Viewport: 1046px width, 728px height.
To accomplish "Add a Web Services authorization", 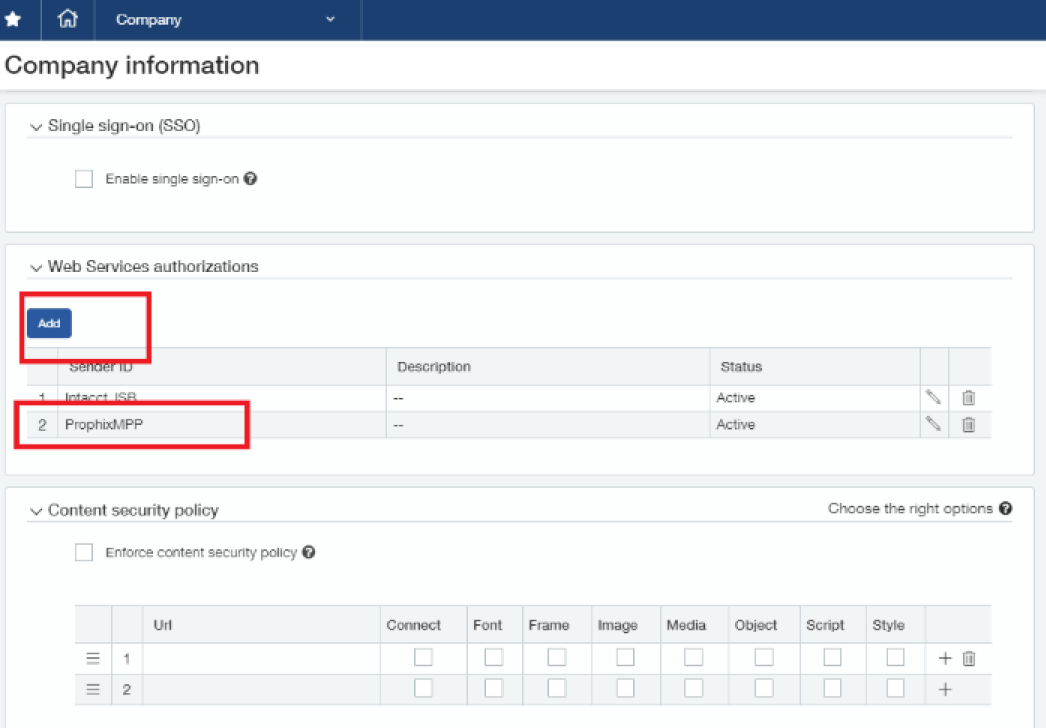I will pos(49,323).
